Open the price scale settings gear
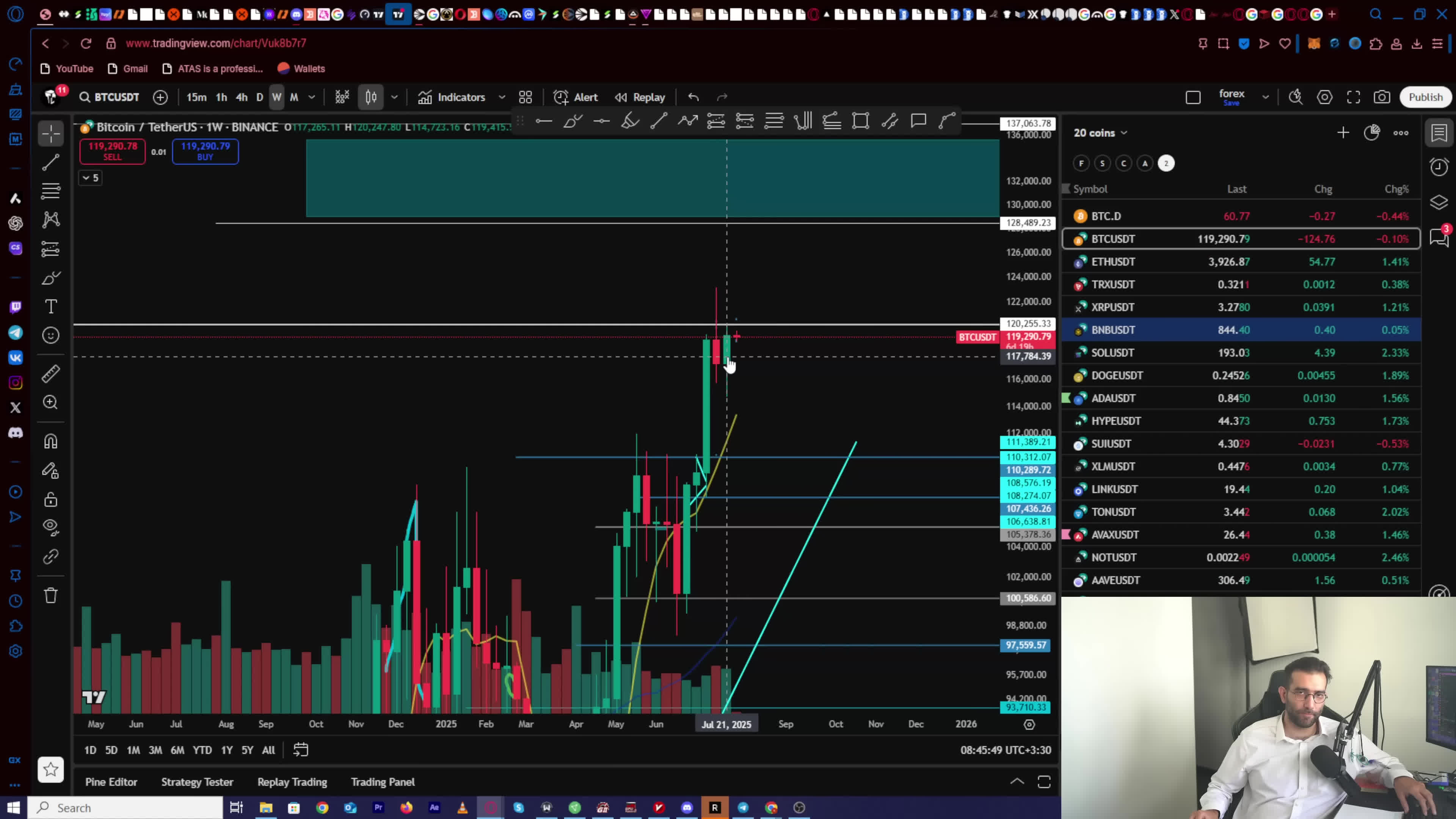1456x819 pixels. pos(1029,724)
